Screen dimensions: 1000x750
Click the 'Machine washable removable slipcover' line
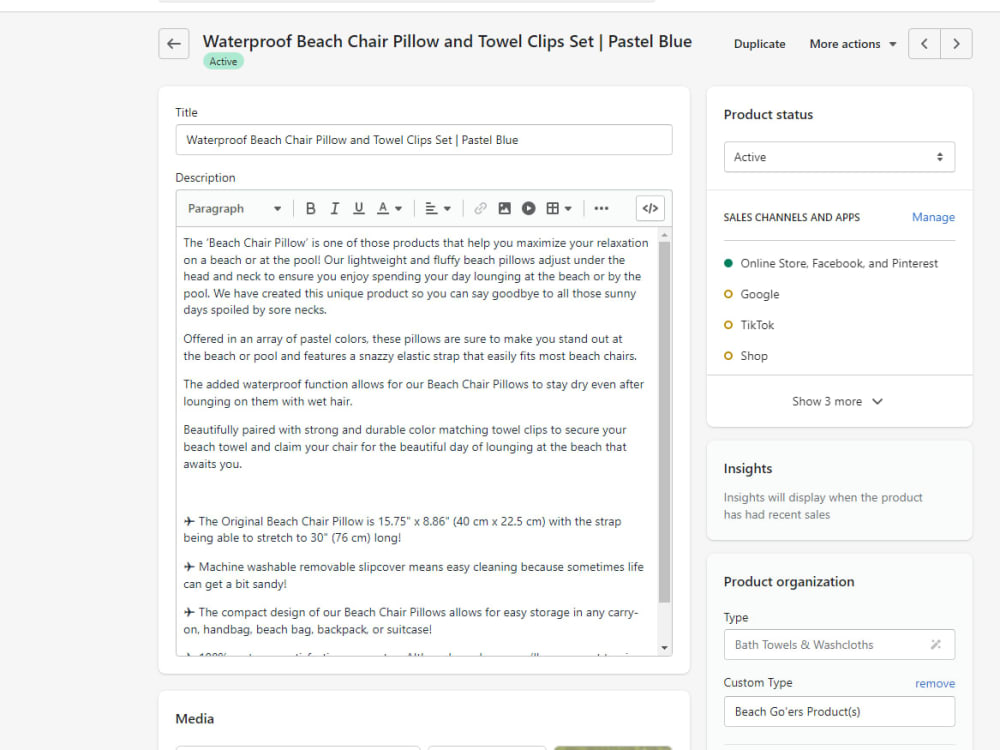[413, 575]
